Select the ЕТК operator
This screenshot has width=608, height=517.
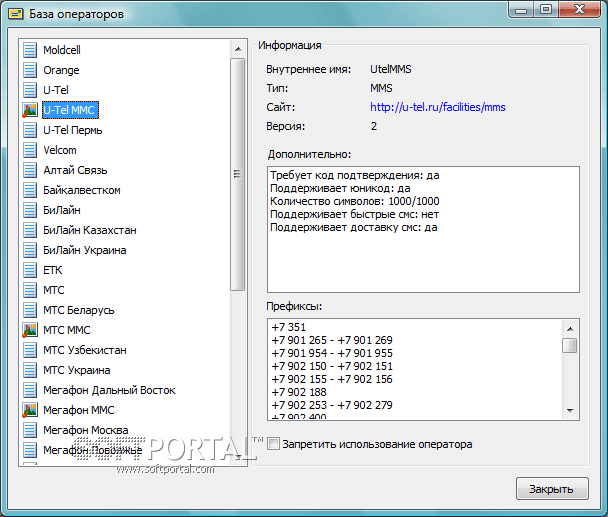click(x=53, y=270)
